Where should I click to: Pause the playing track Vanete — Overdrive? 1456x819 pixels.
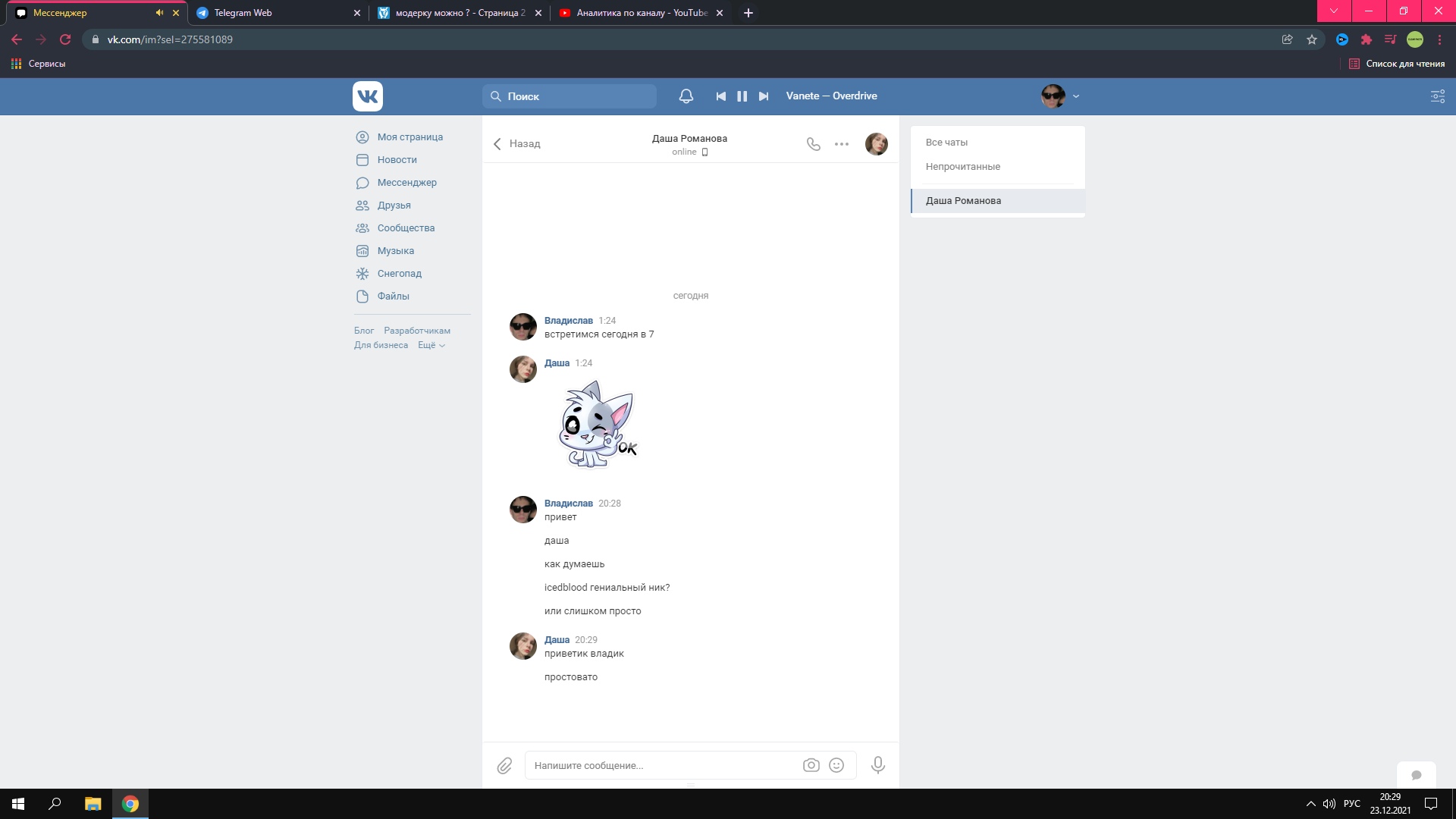742,96
